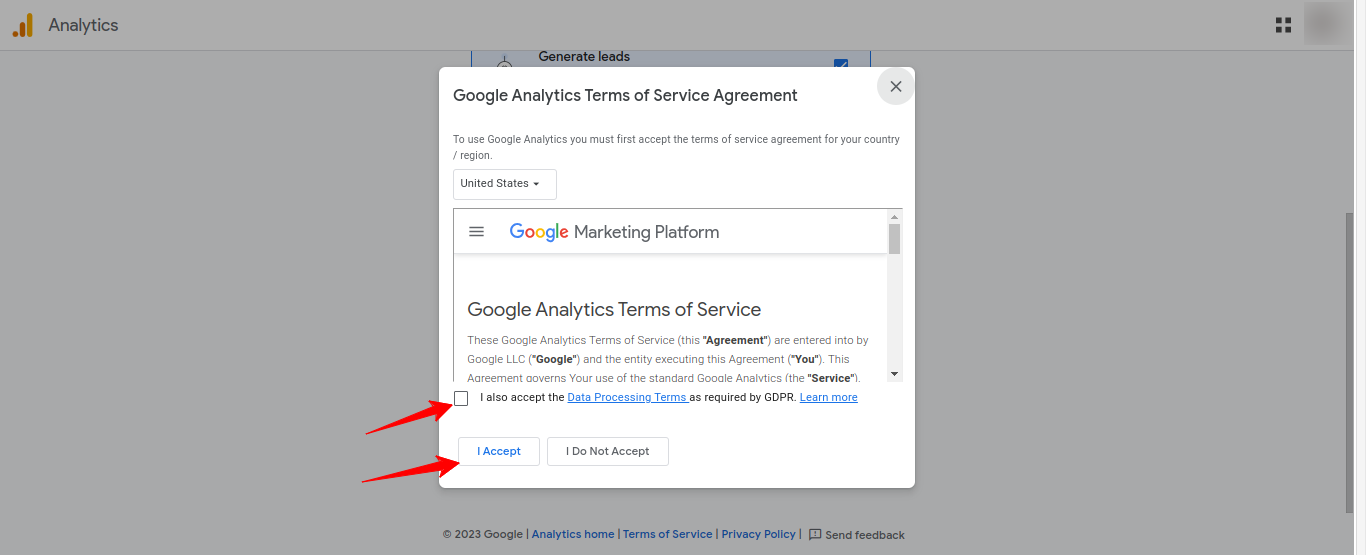This screenshot has width=1366, height=555.
Task: Click the Send feedback icon in footer
Action: coord(815,535)
